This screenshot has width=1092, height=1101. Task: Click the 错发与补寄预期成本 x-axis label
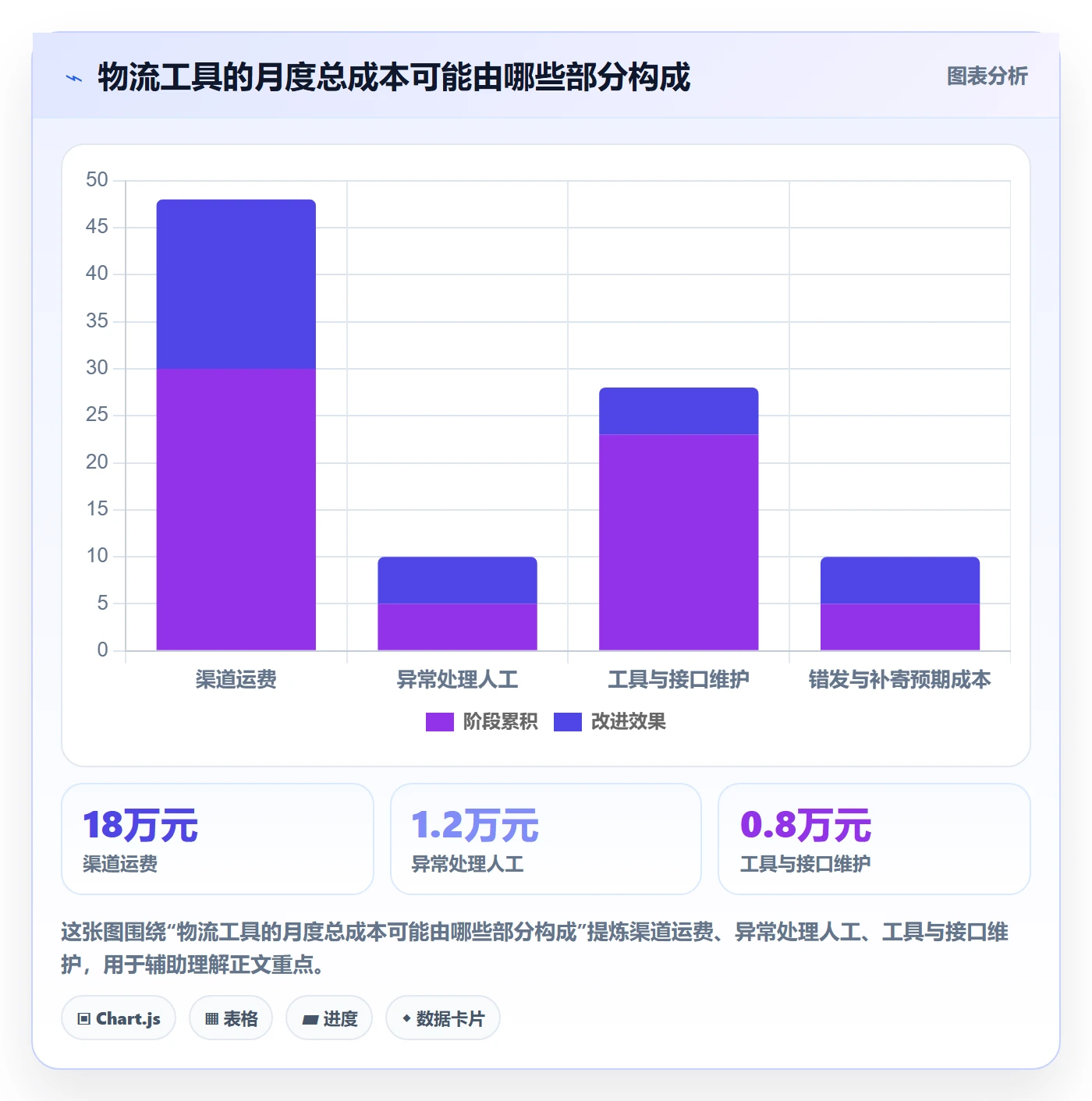900,680
